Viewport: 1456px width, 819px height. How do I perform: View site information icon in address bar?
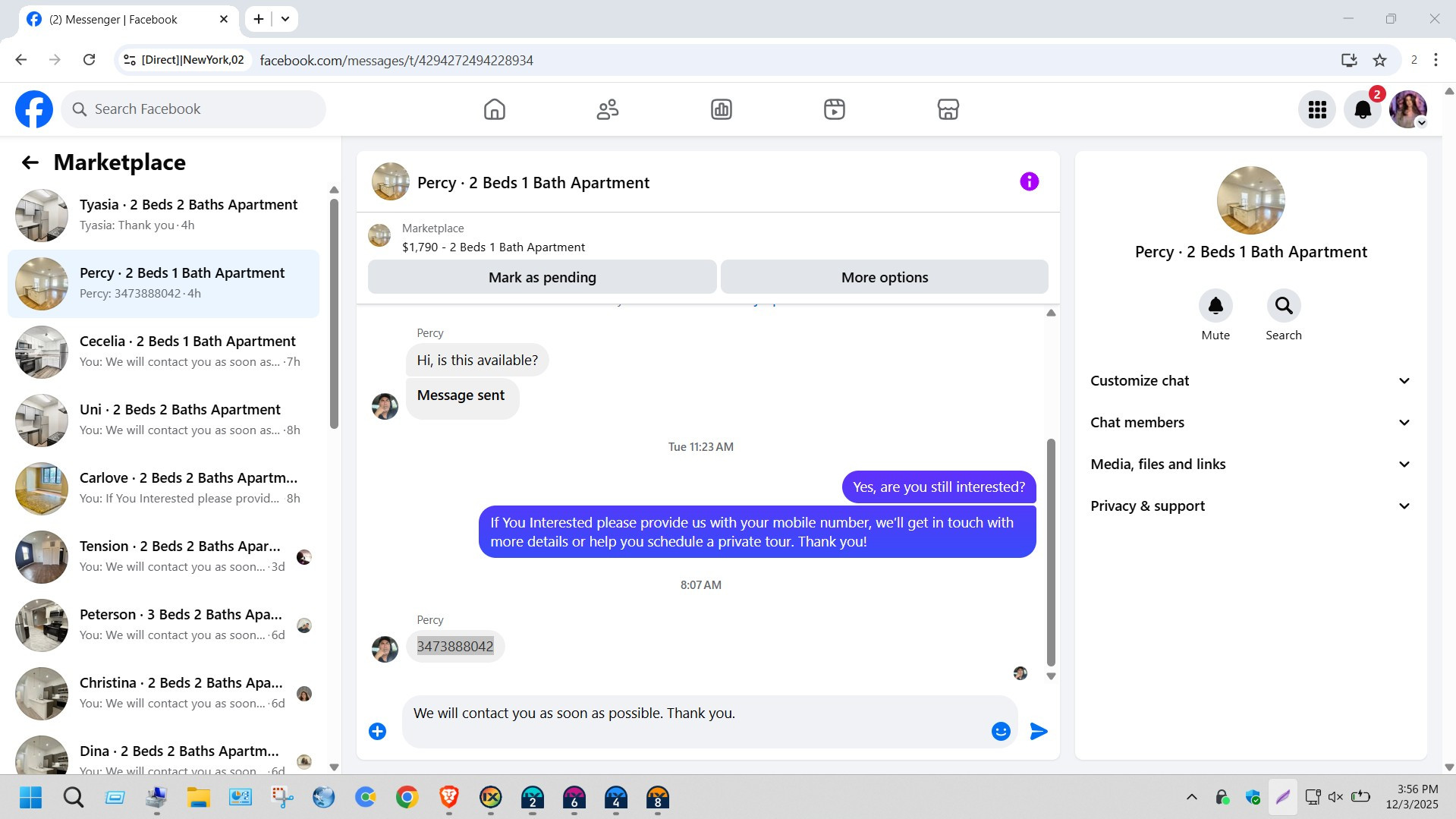130,60
